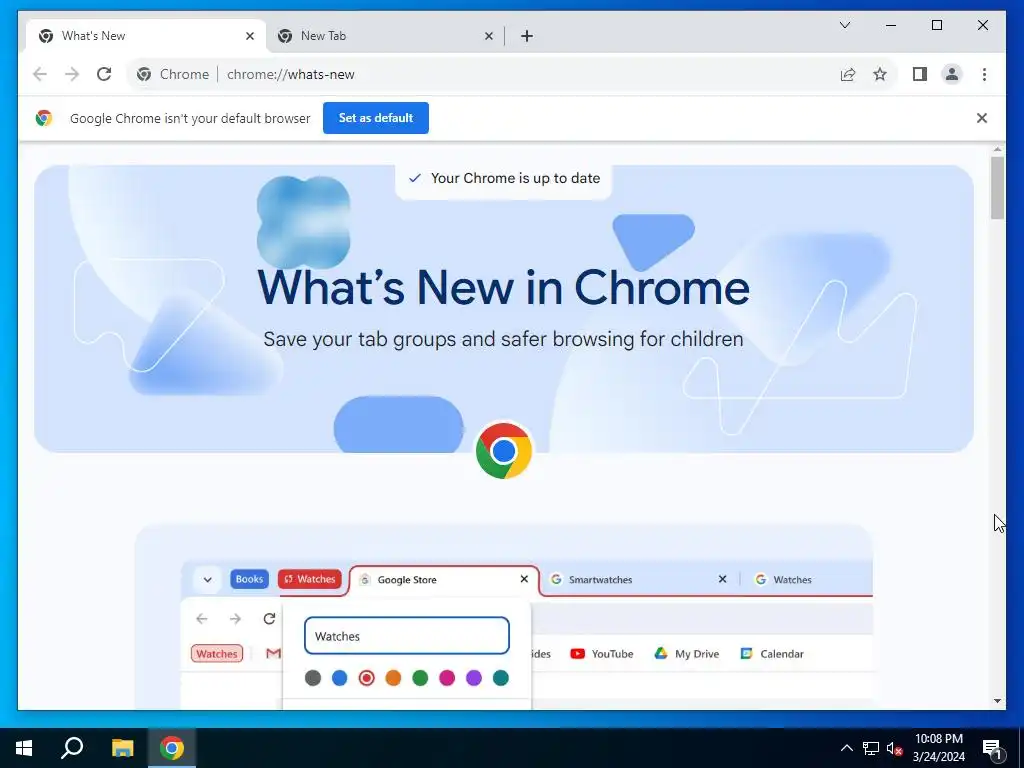This screenshot has width=1024, height=768.
Task: Click the Gmail bookmark icon
Action: click(273, 654)
